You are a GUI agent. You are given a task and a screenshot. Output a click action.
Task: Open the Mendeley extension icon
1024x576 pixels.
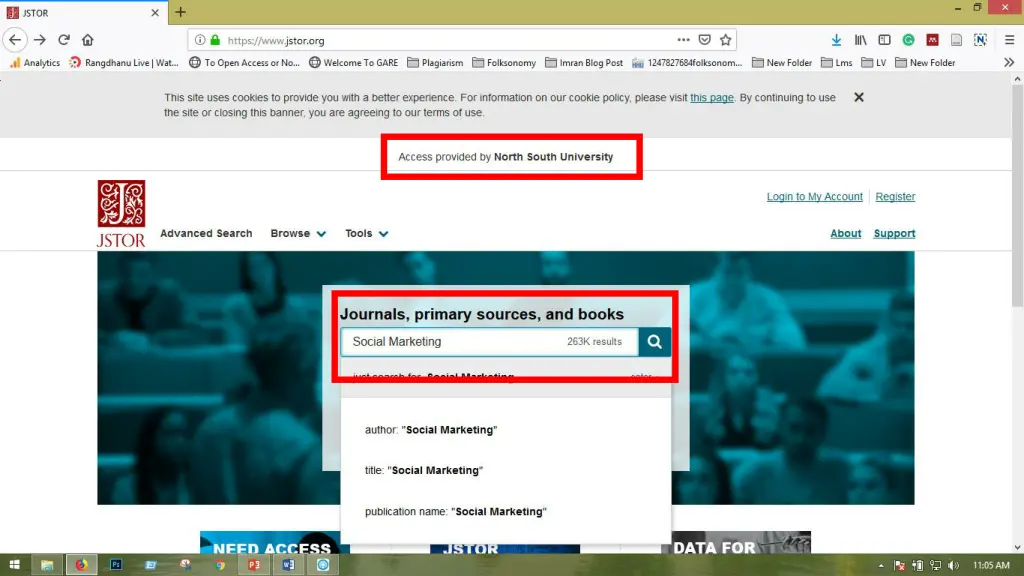click(x=933, y=40)
